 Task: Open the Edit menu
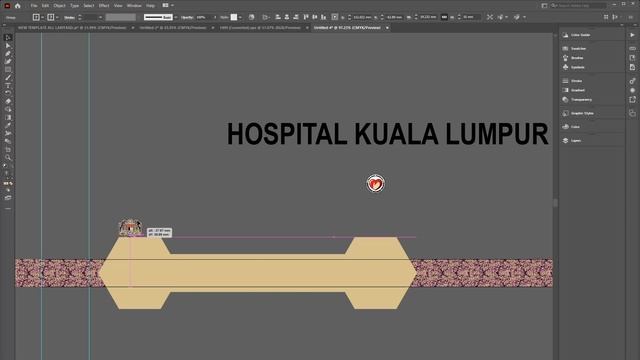[x=45, y=6]
